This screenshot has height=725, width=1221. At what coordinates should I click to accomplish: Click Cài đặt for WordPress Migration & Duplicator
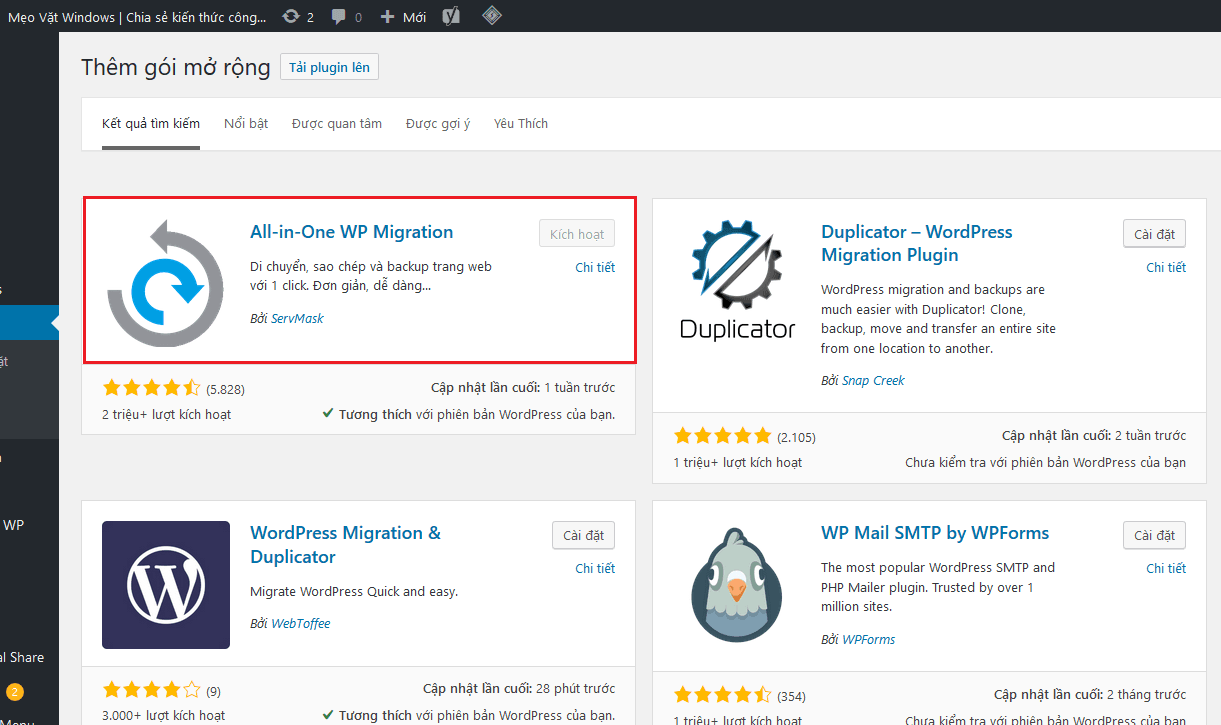coord(583,535)
